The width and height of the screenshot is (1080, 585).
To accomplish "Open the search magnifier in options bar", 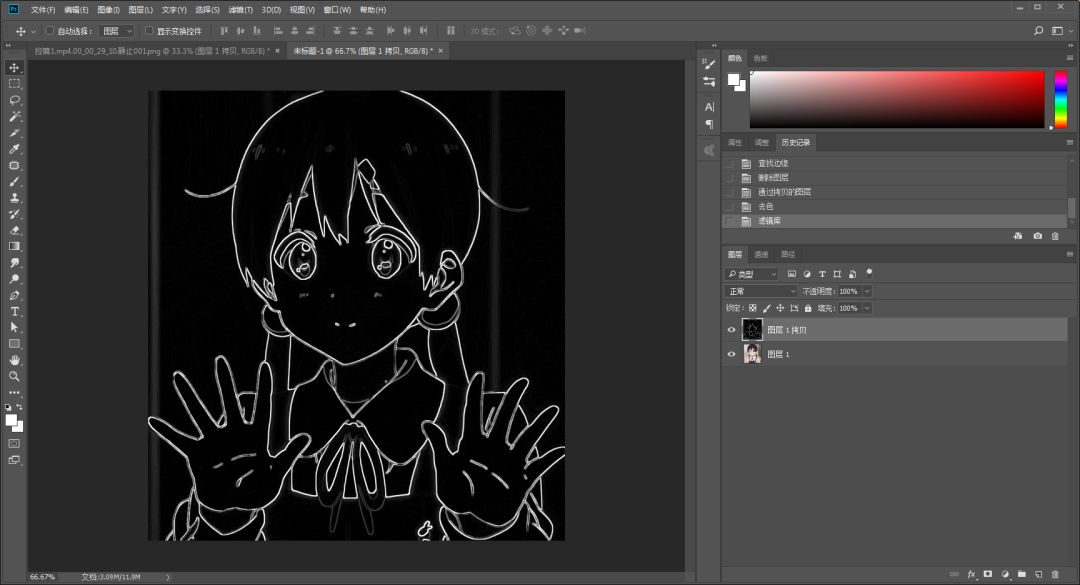I will coord(1039,31).
